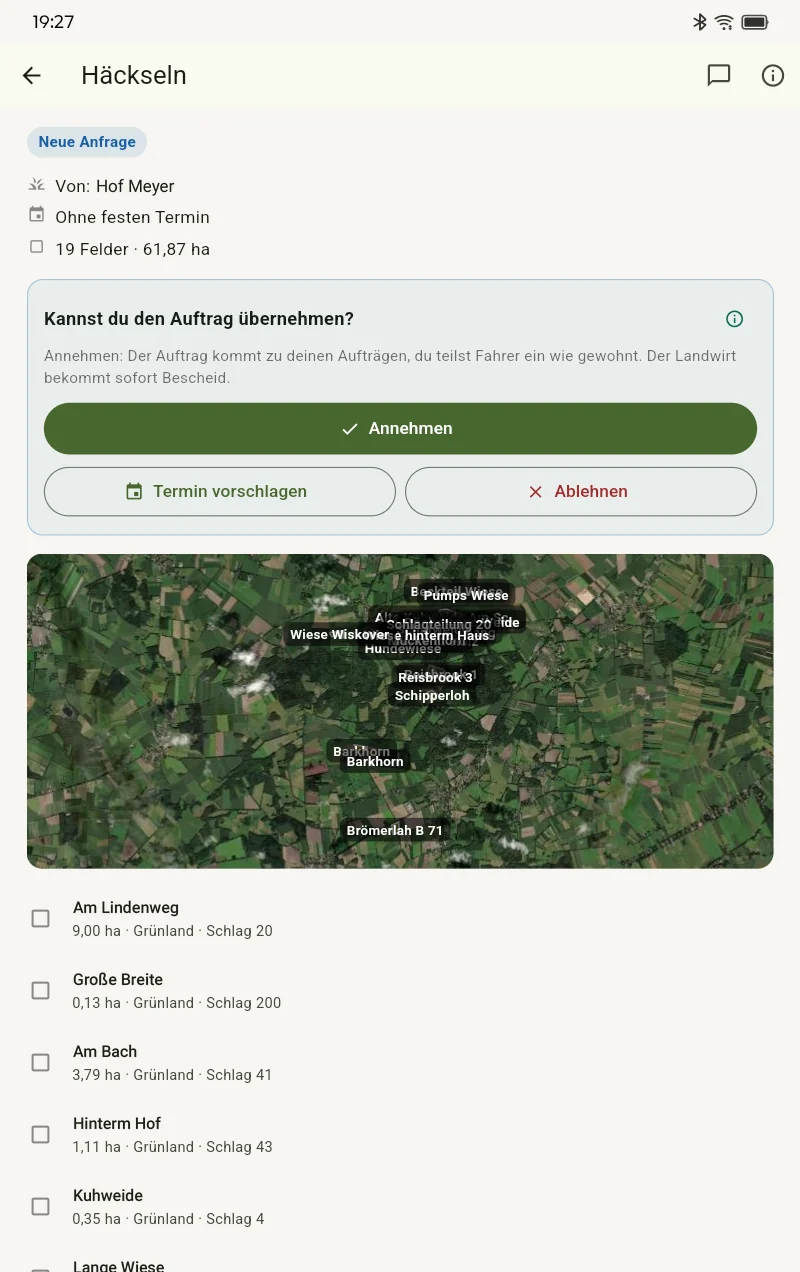The width and height of the screenshot is (800, 1272).
Task: Select the 'Schipperloh' map label
Action: pos(432,695)
